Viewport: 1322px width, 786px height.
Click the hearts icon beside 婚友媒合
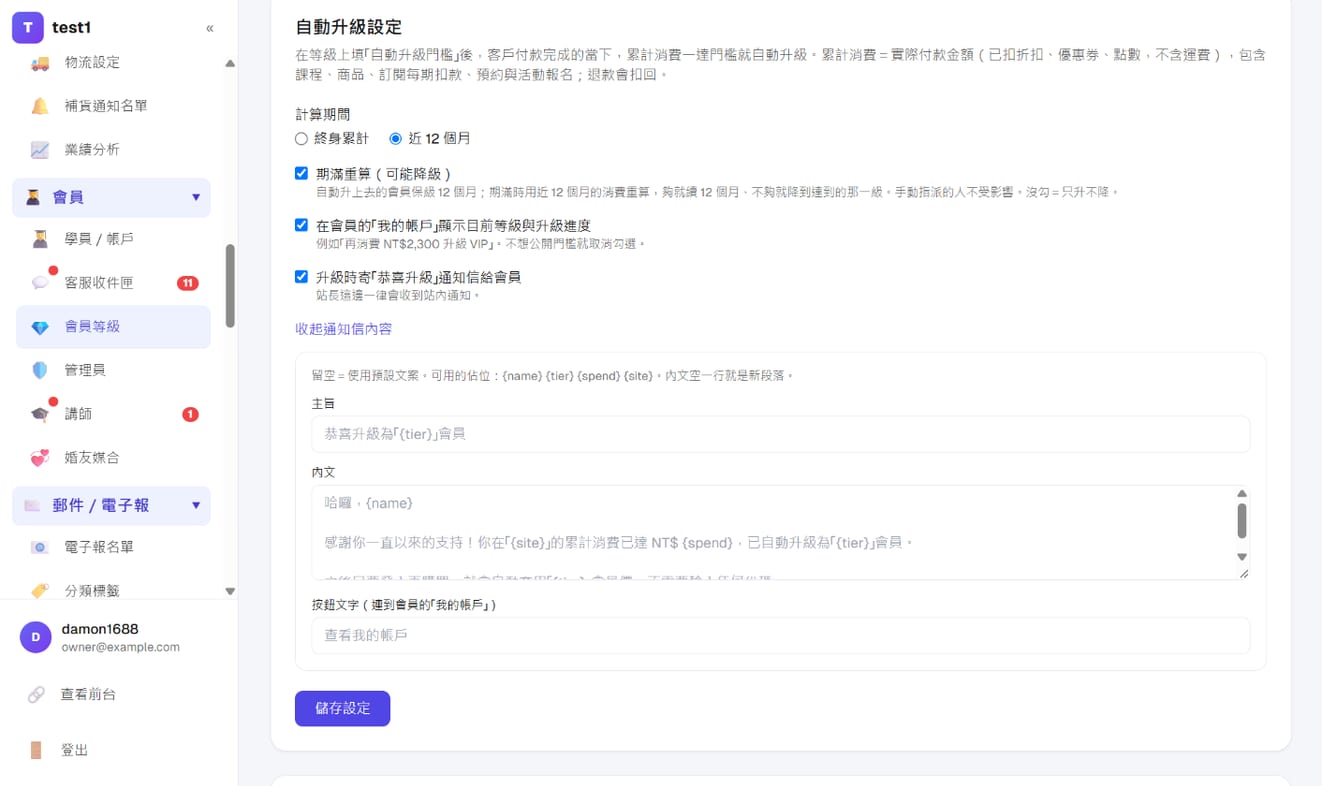[40, 458]
